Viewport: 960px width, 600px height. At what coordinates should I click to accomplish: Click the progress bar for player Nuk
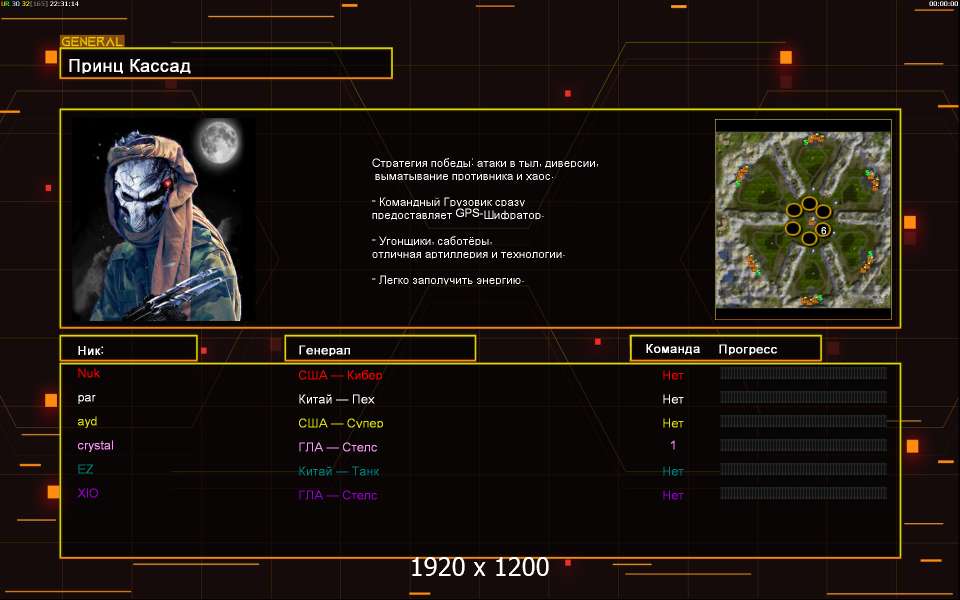point(803,373)
